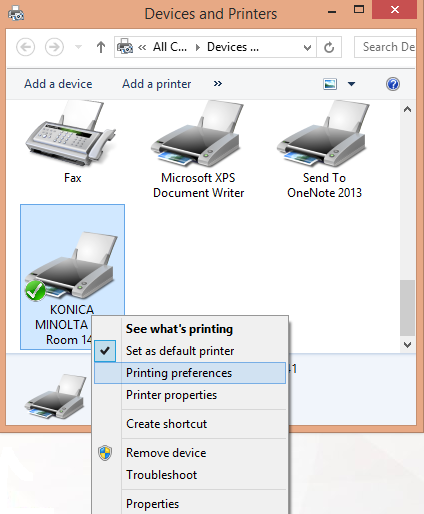Refresh the Devices and Printers view

tap(329, 47)
